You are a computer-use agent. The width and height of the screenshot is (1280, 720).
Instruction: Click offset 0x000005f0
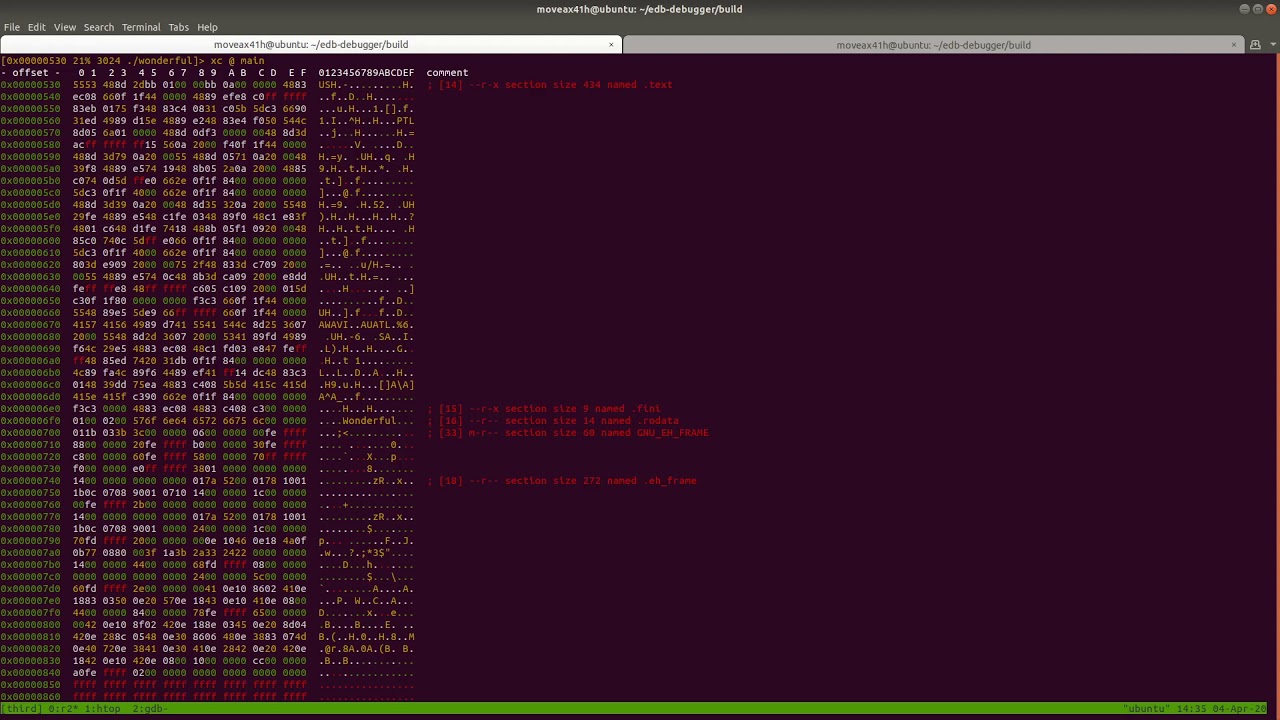click(x=30, y=229)
